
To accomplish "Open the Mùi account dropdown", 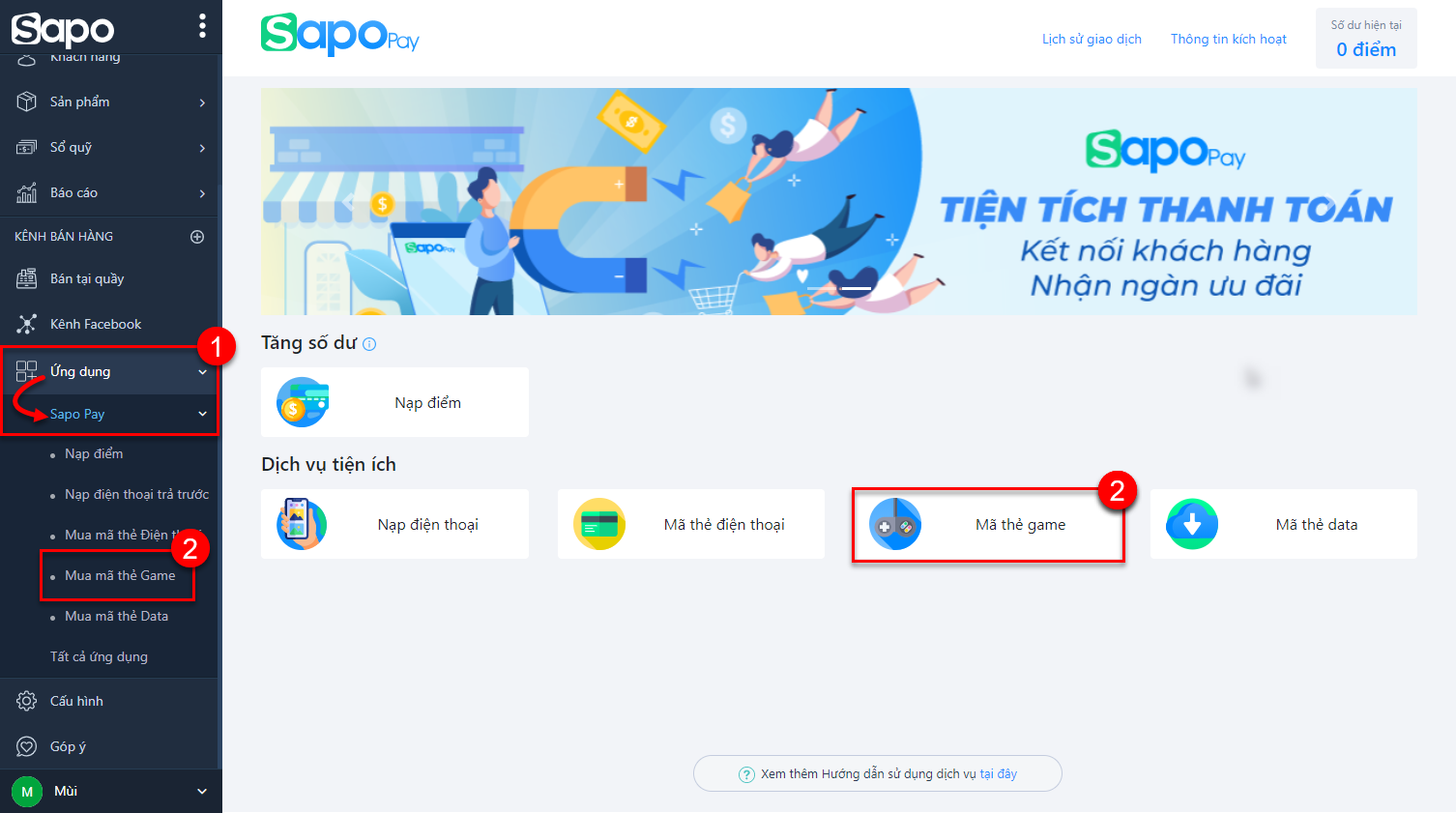I will (x=202, y=791).
